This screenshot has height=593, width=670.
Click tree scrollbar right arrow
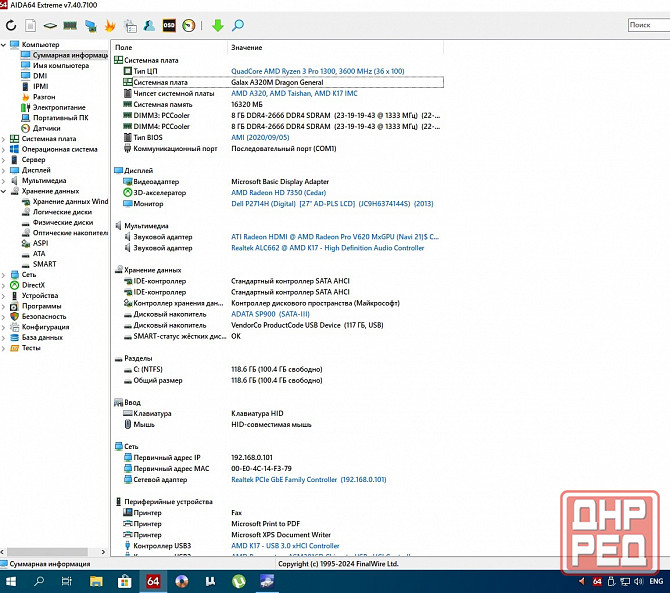pyautogui.click(x=103, y=552)
